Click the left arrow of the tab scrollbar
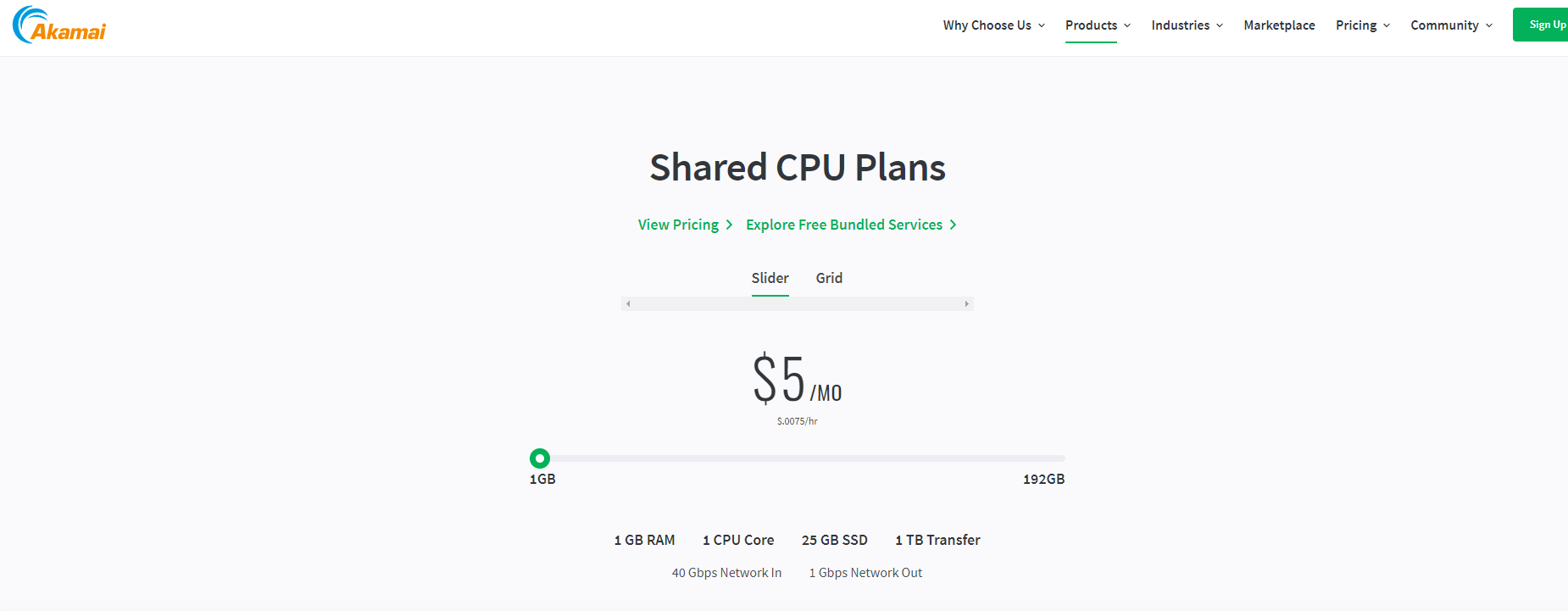Screen dimensions: 1568x611 pos(628,303)
